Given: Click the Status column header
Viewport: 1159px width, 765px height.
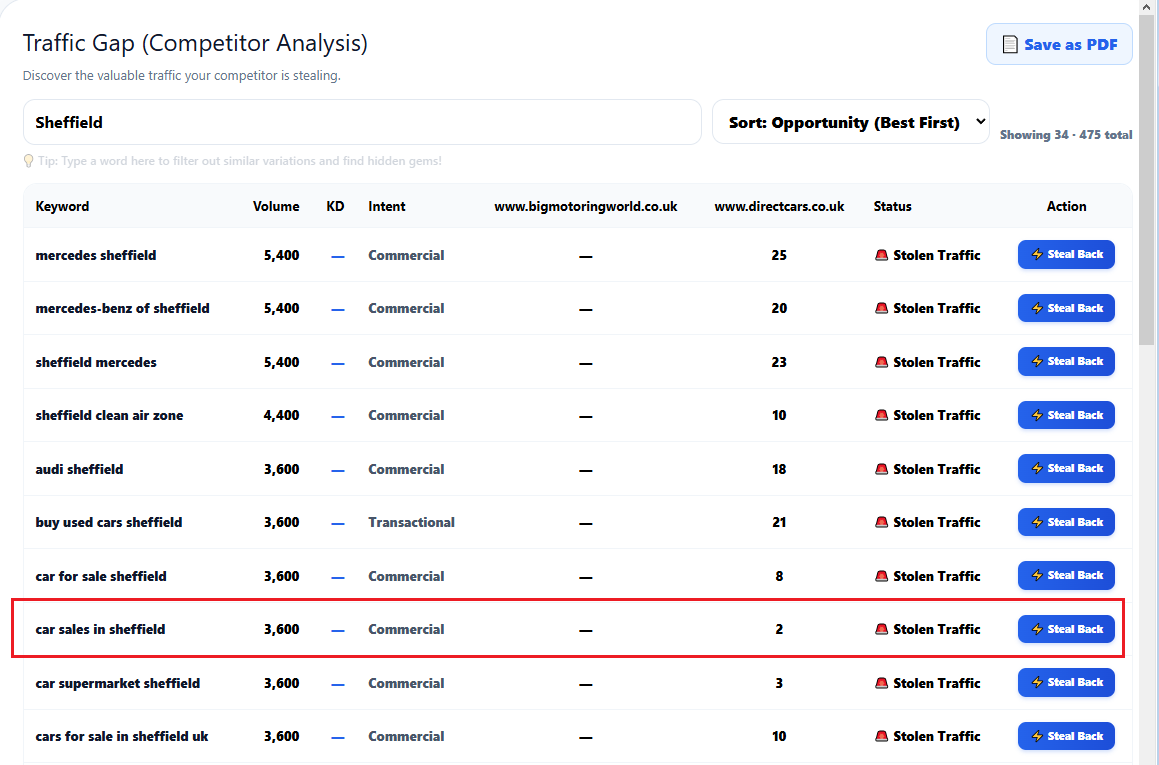Looking at the screenshot, I should click(892, 206).
